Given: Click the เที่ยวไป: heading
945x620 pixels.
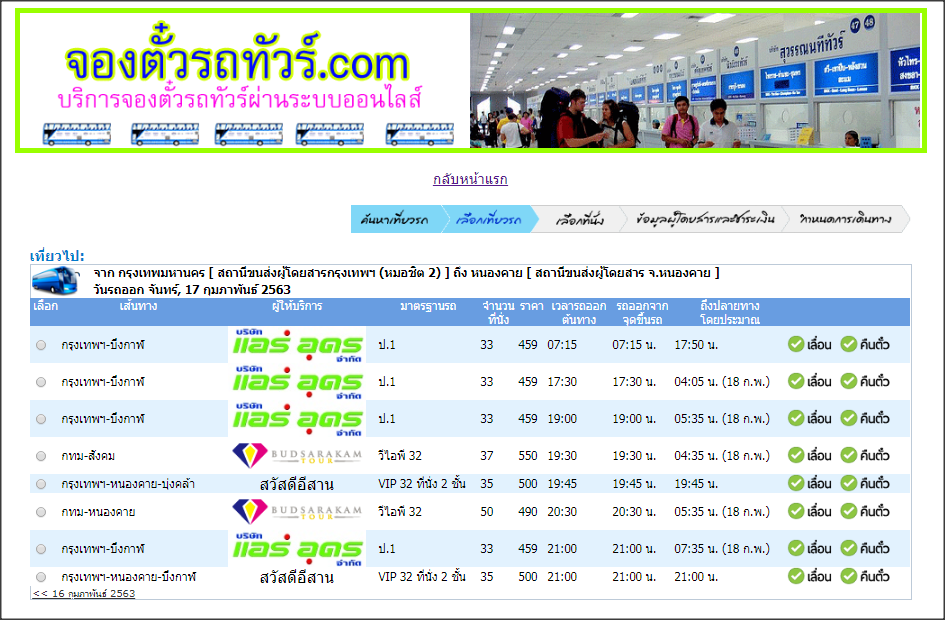Looking at the screenshot, I should pos(57,256).
